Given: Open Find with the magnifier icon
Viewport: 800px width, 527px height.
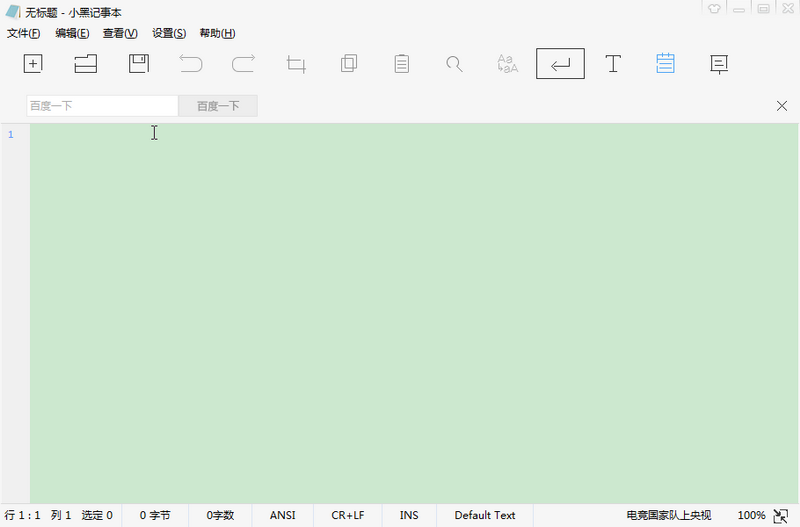Looking at the screenshot, I should pyautogui.click(x=454, y=64).
